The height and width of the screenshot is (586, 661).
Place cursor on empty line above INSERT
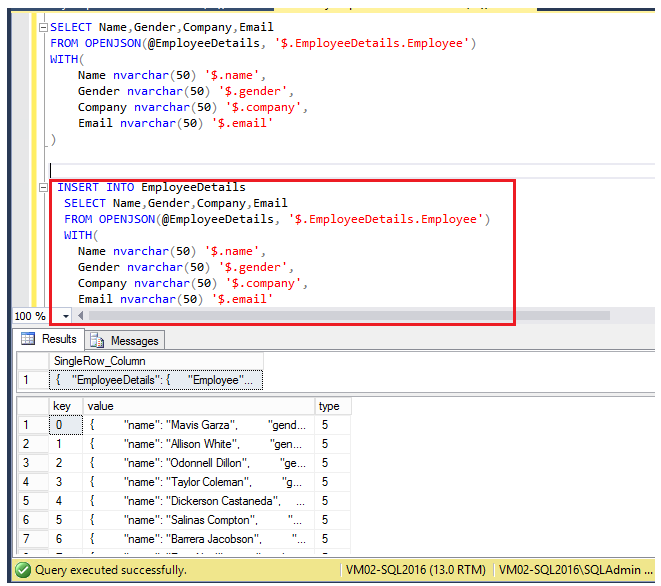352,171
